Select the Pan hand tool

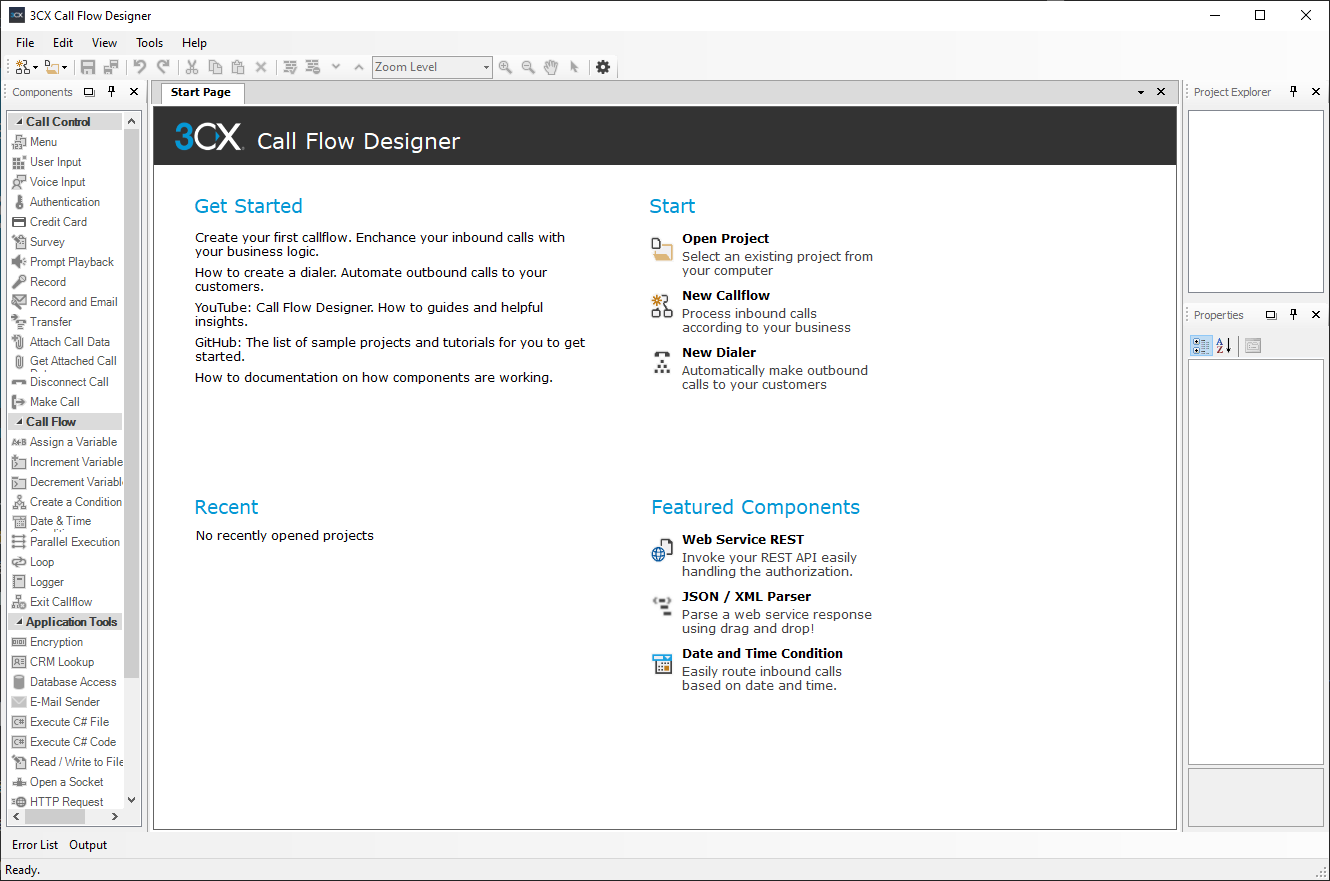click(x=551, y=67)
